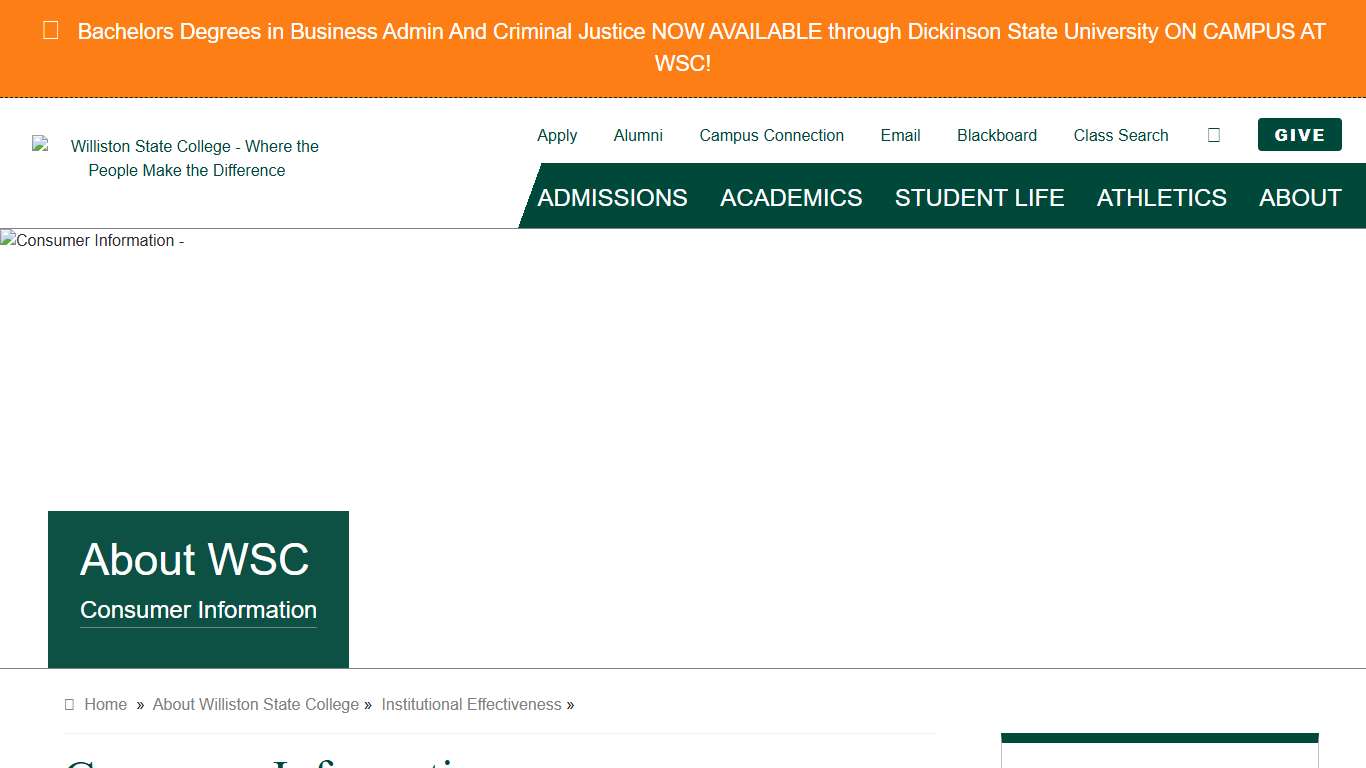Open the site search icon

coord(1213,135)
